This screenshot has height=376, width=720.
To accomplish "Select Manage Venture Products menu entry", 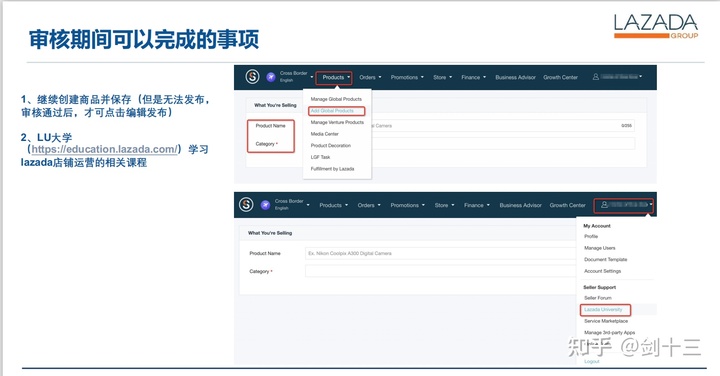I will (337, 123).
